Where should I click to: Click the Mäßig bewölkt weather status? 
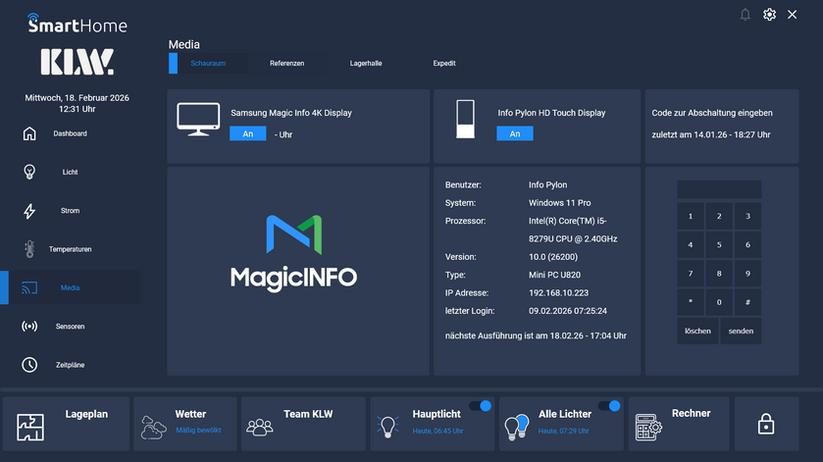coord(198,430)
